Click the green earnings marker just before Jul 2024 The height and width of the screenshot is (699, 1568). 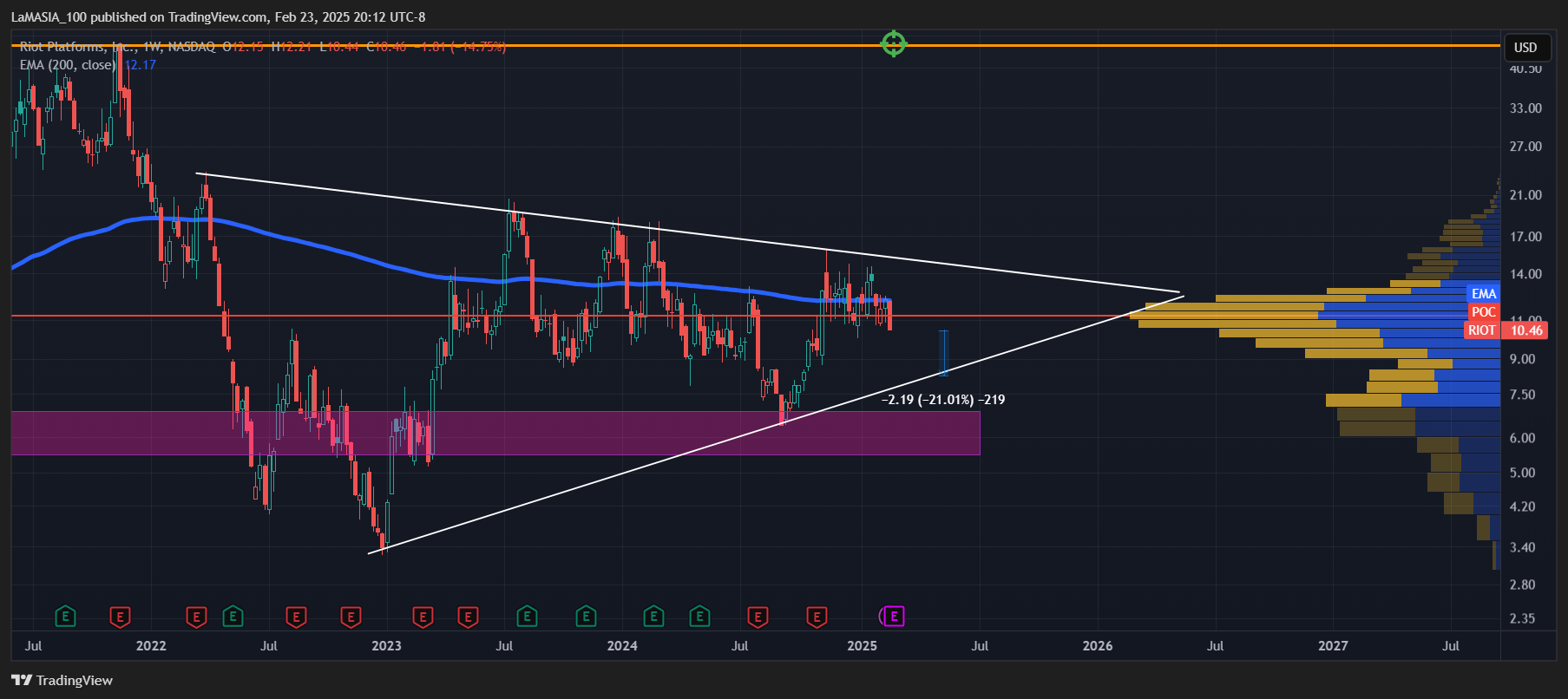699,617
